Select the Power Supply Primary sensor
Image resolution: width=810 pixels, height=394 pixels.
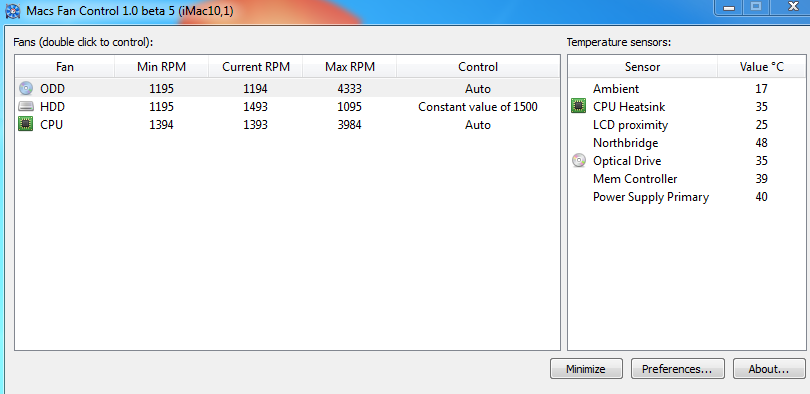(651, 197)
